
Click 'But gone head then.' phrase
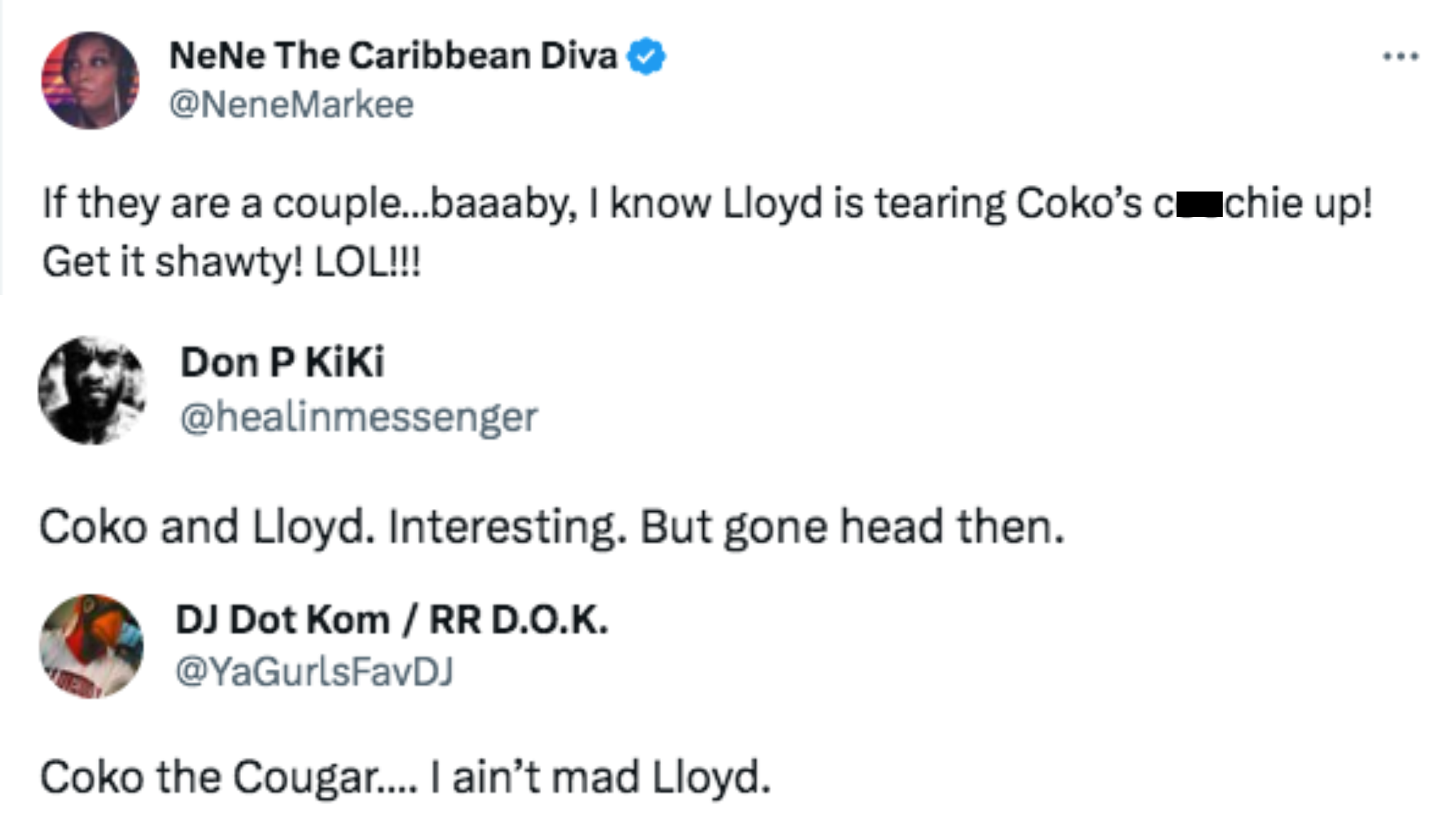[x=852, y=528]
